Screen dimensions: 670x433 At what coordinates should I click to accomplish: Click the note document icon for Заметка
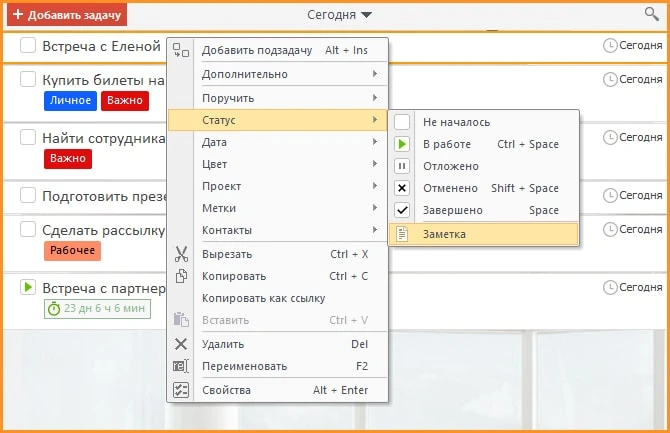tap(402, 234)
